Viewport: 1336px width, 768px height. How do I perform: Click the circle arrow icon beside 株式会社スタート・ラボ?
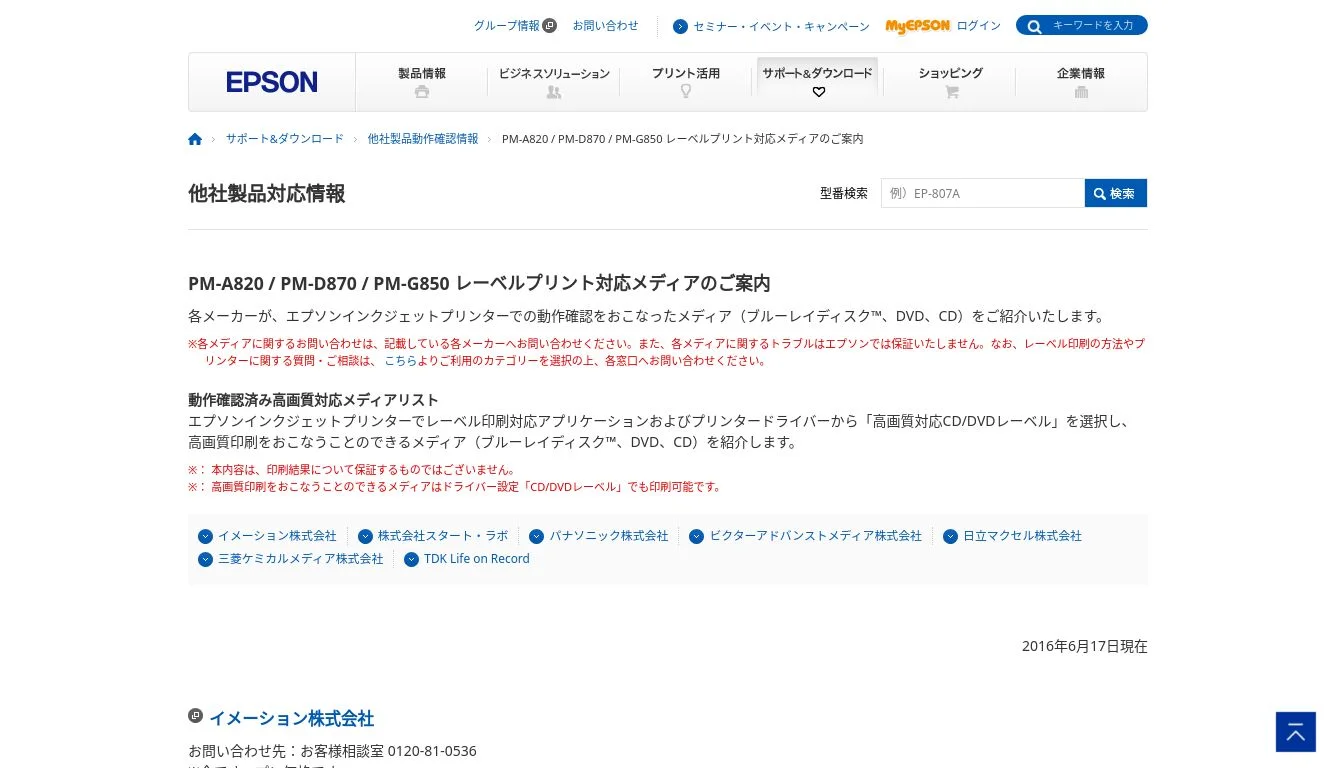365,537
